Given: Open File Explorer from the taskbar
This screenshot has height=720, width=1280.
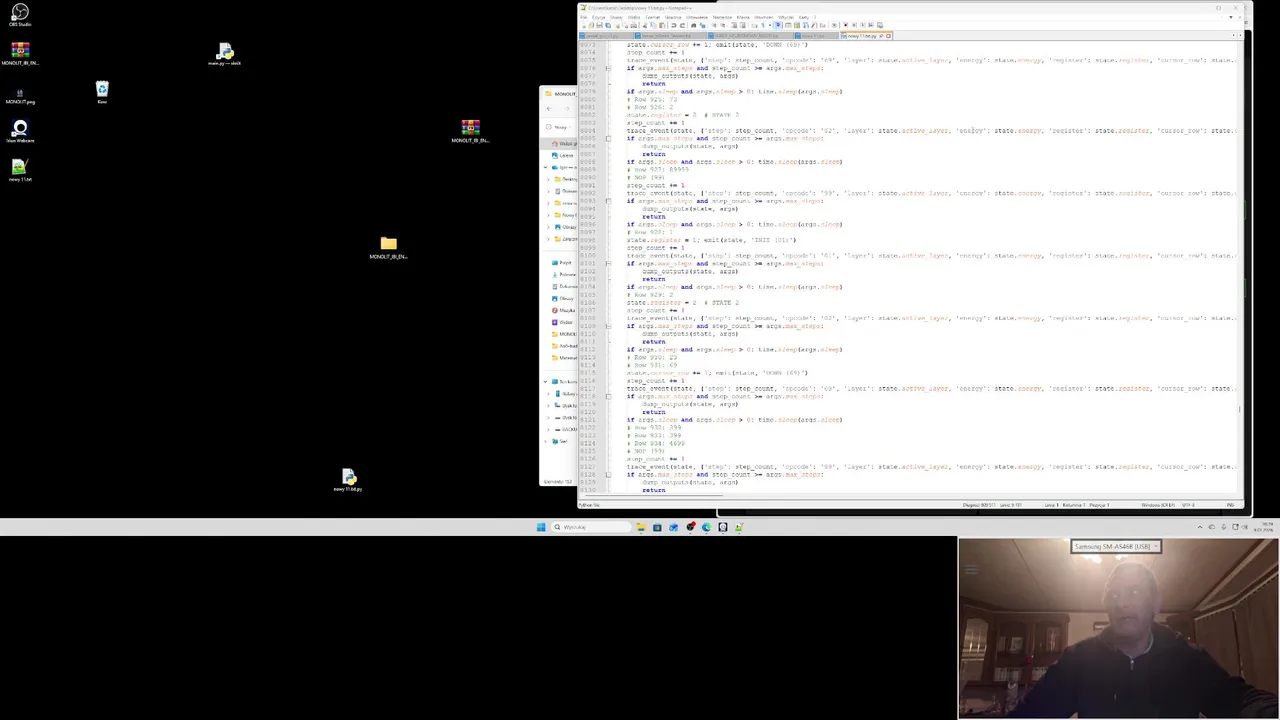Looking at the screenshot, I should [x=641, y=527].
